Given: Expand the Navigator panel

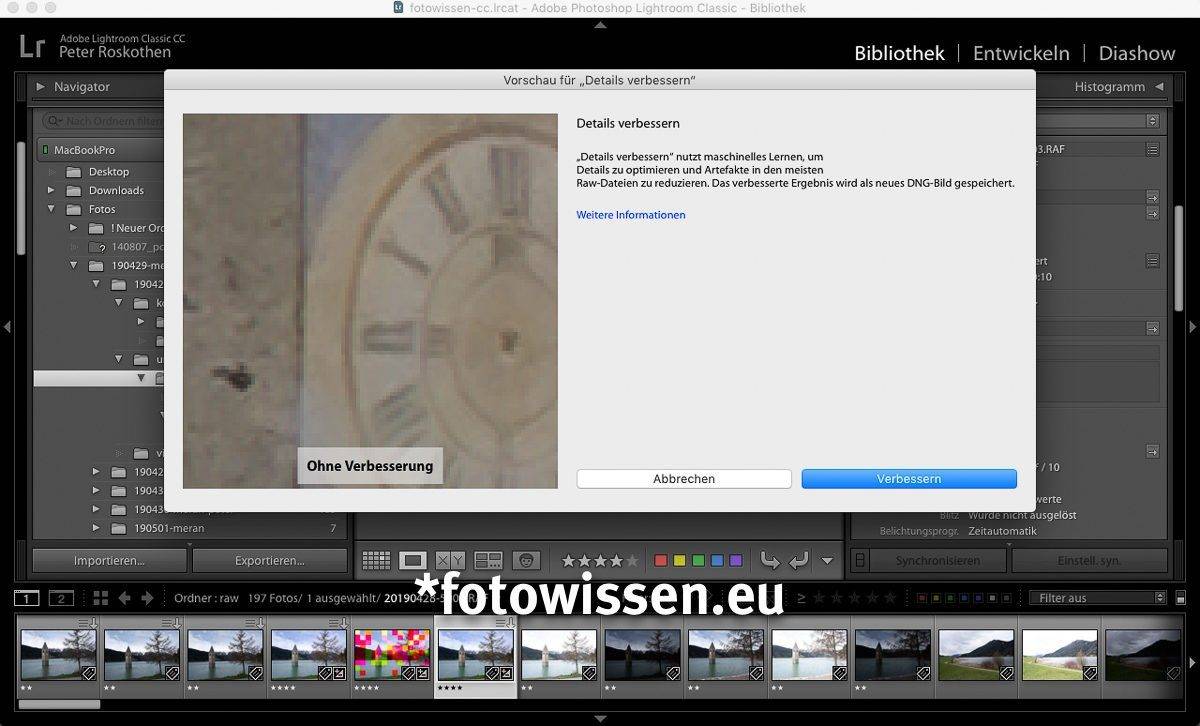Looking at the screenshot, I should point(41,87).
